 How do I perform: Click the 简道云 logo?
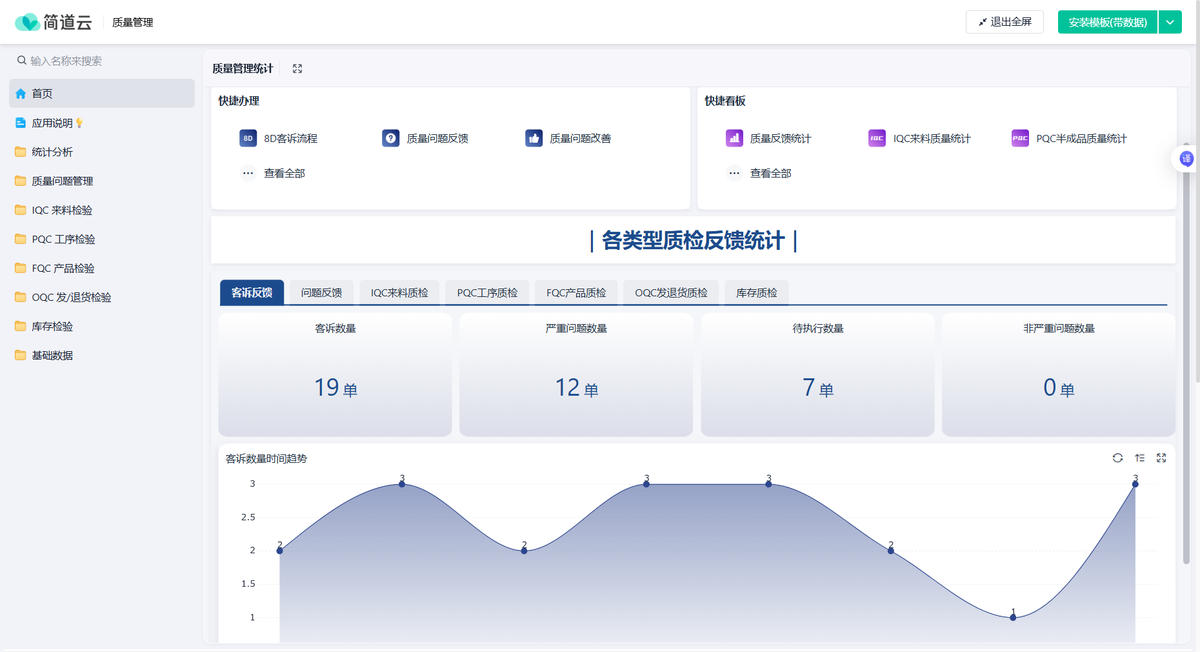pos(55,22)
